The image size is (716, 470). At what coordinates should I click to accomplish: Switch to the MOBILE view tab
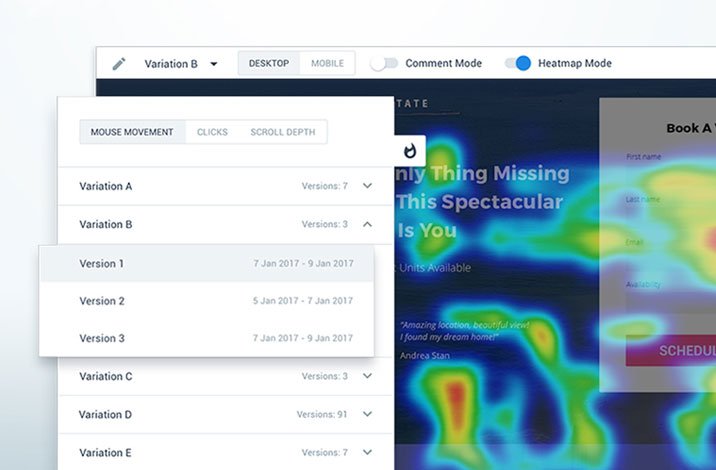pos(327,63)
